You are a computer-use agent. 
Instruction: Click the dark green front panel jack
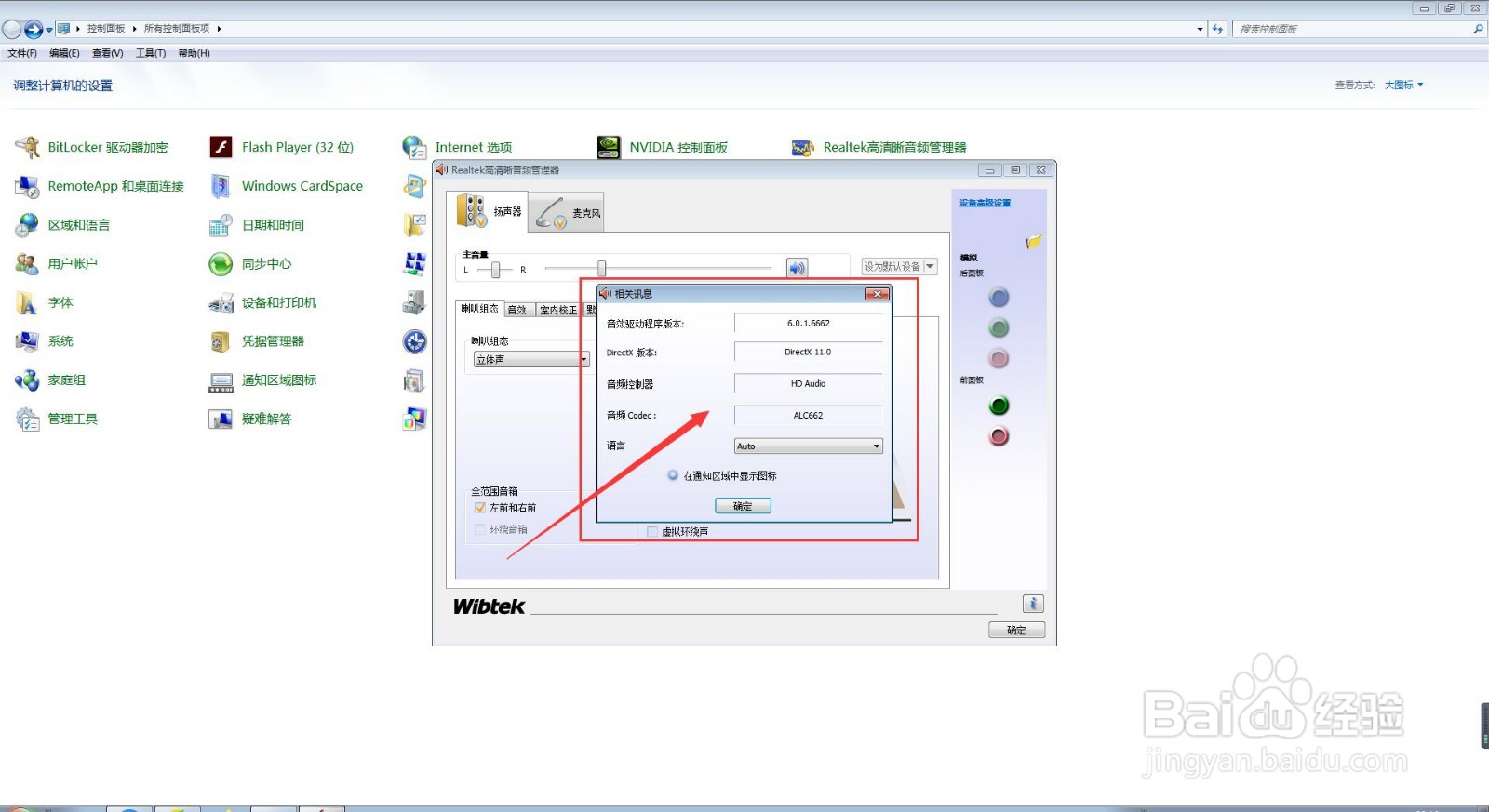pos(999,406)
